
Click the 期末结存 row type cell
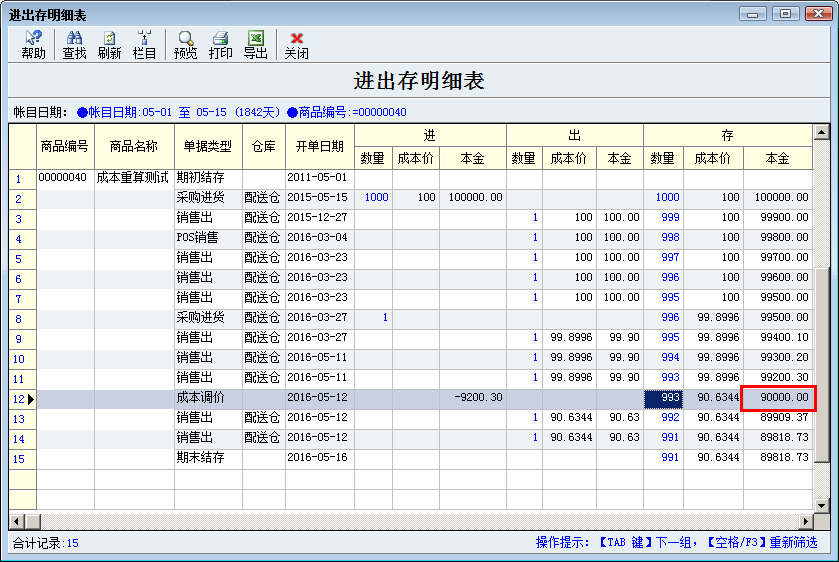click(208, 458)
